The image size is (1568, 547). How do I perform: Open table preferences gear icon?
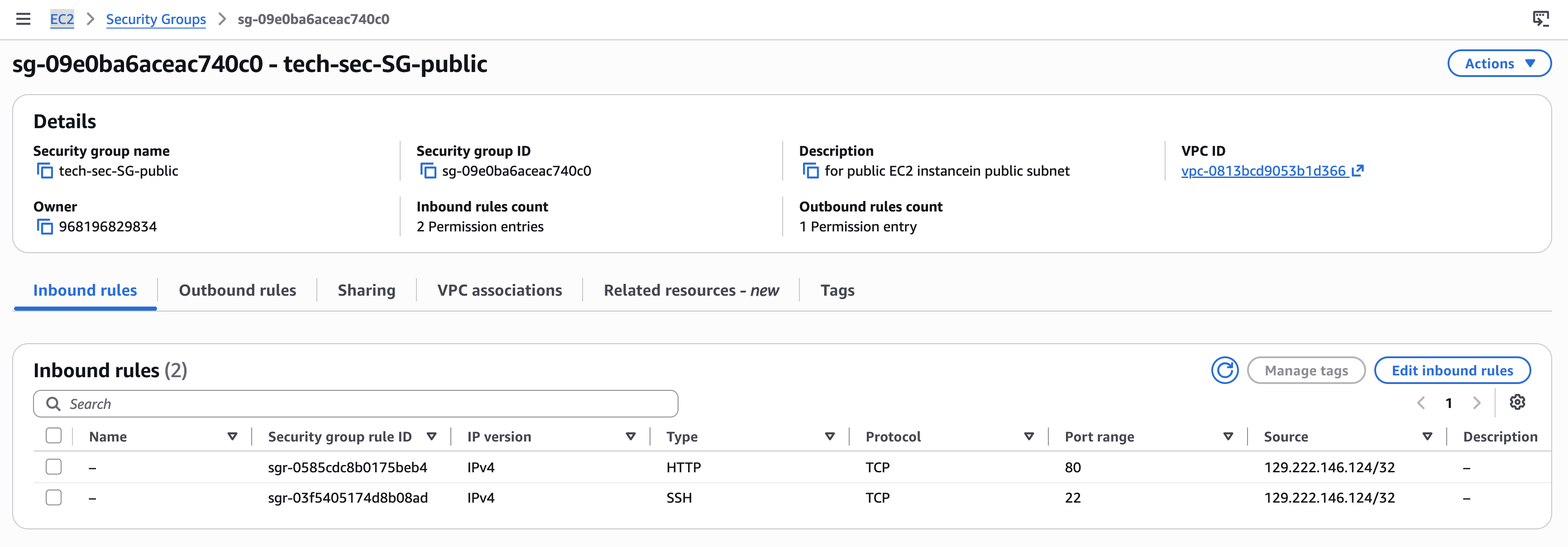point(1517,402)
